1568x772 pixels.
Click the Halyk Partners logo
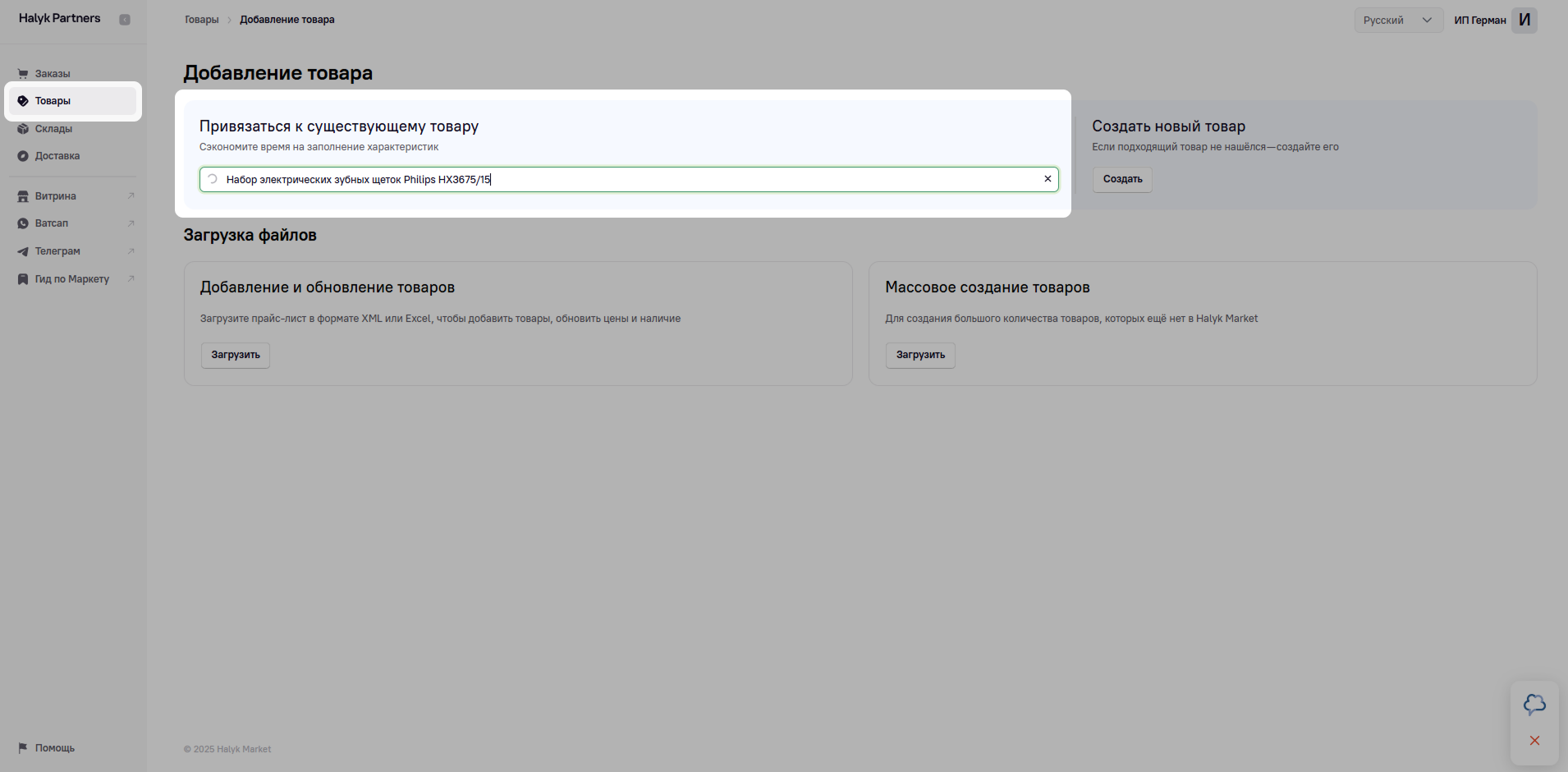[x=59, y=18]
